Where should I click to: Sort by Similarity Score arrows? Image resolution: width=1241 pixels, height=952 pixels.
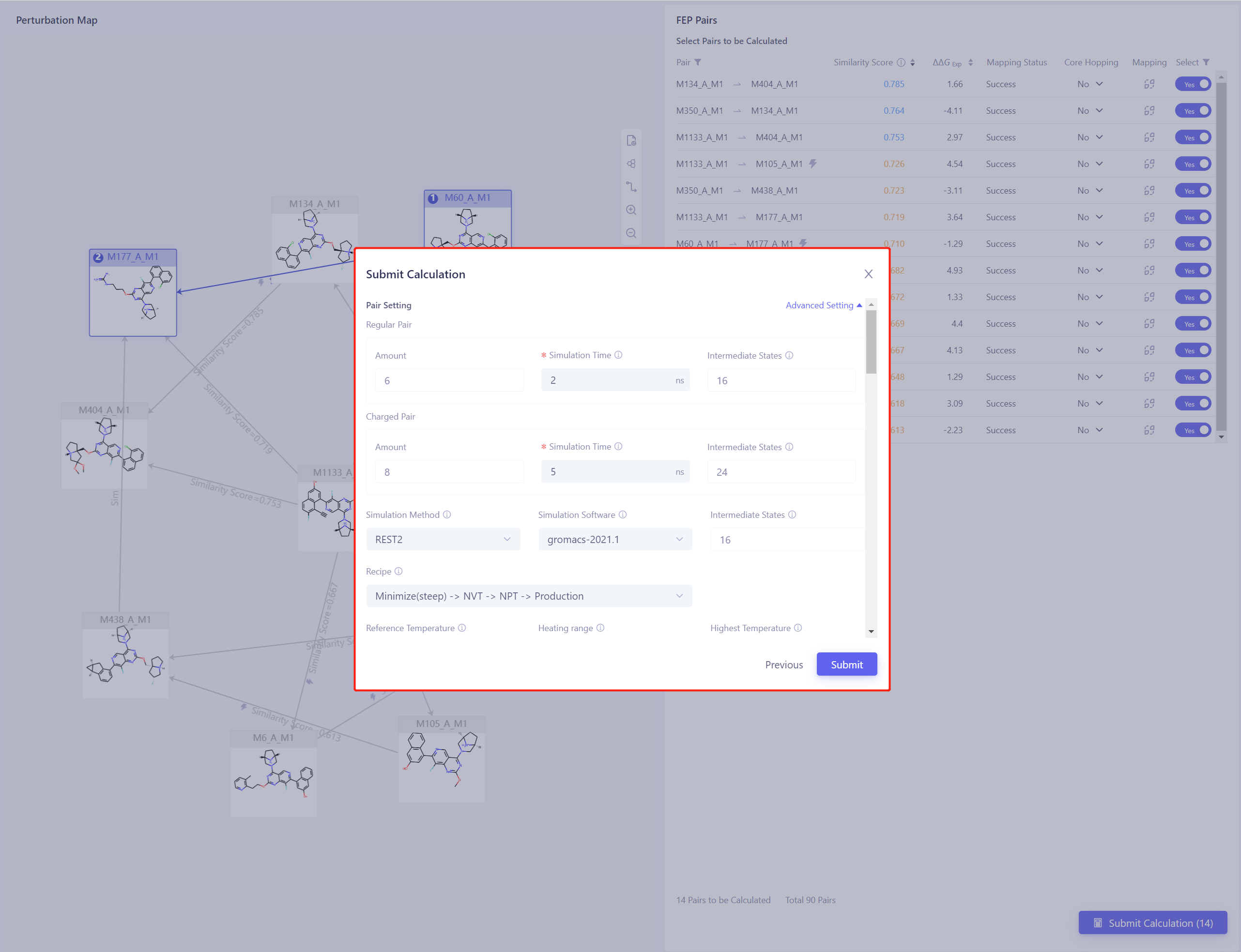point(913,62)
